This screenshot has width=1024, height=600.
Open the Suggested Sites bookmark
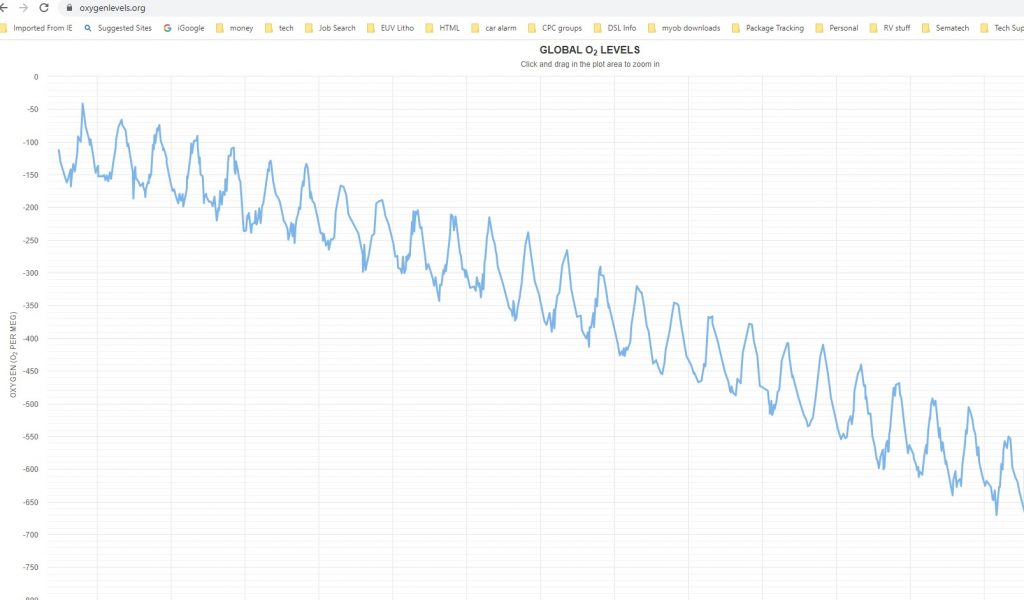[118, 28]
